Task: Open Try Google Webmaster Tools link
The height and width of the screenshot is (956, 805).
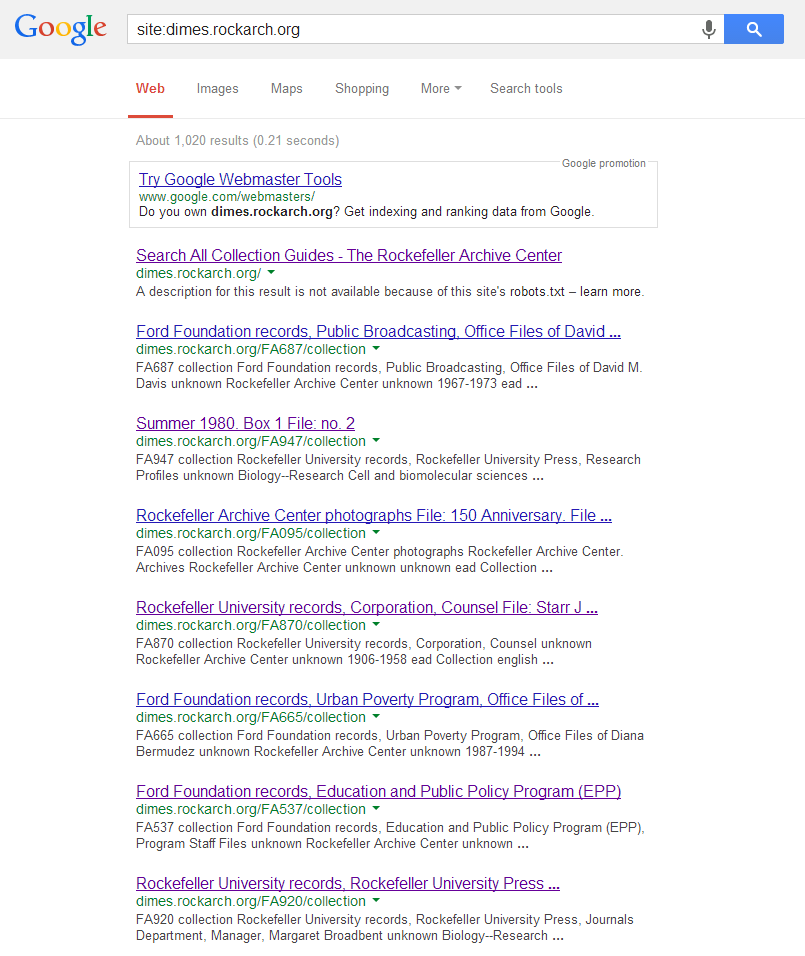Action: coord(240,179)
